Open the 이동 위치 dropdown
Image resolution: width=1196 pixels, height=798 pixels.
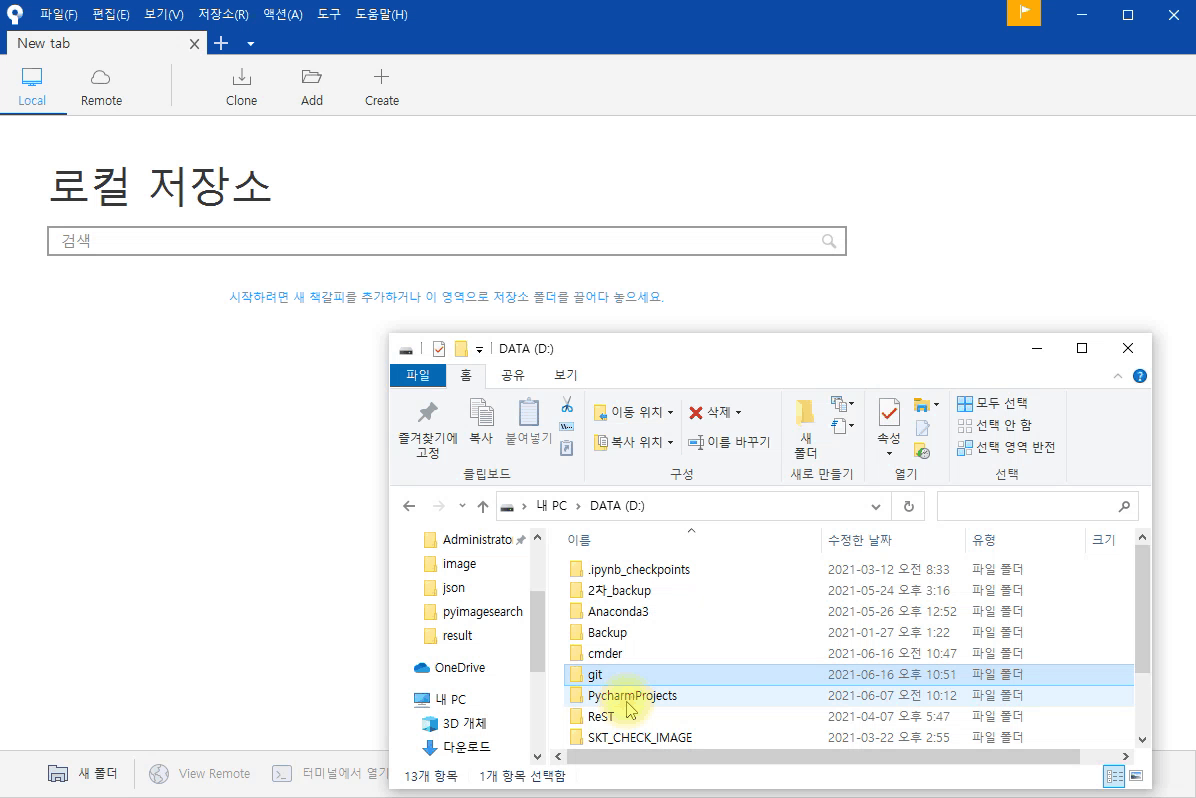click(x=634, y=412)
